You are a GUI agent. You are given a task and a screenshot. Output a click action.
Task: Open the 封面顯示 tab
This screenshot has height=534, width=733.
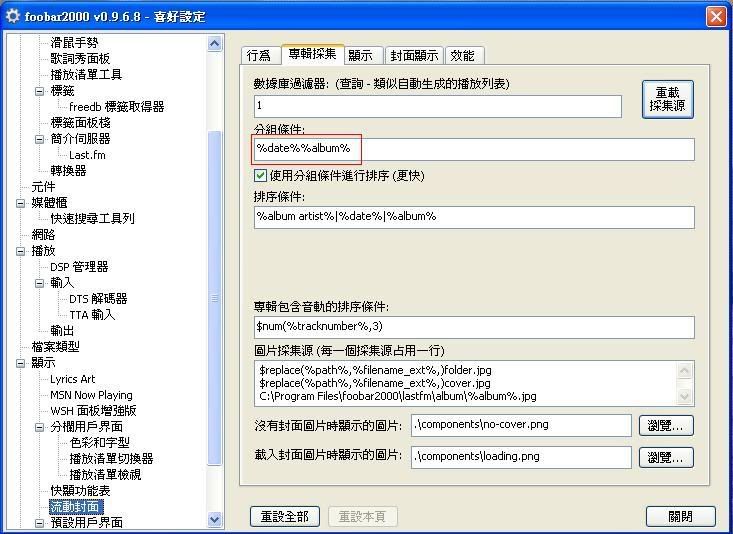click(413, 55)
